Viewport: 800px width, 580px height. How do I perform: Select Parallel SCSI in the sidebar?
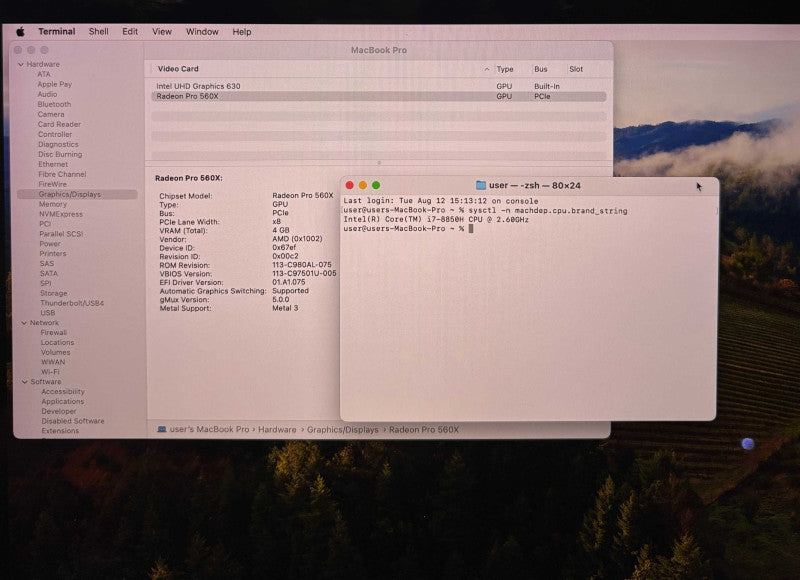(61, 234)
